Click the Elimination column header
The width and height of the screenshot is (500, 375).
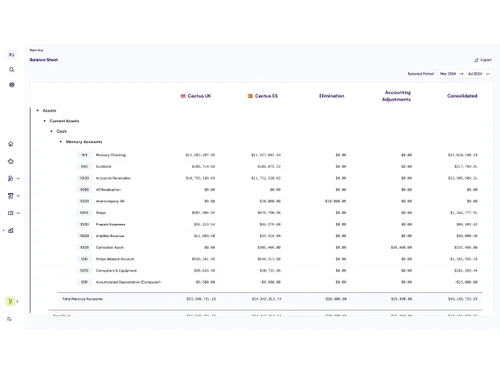(x=331, y=96)
